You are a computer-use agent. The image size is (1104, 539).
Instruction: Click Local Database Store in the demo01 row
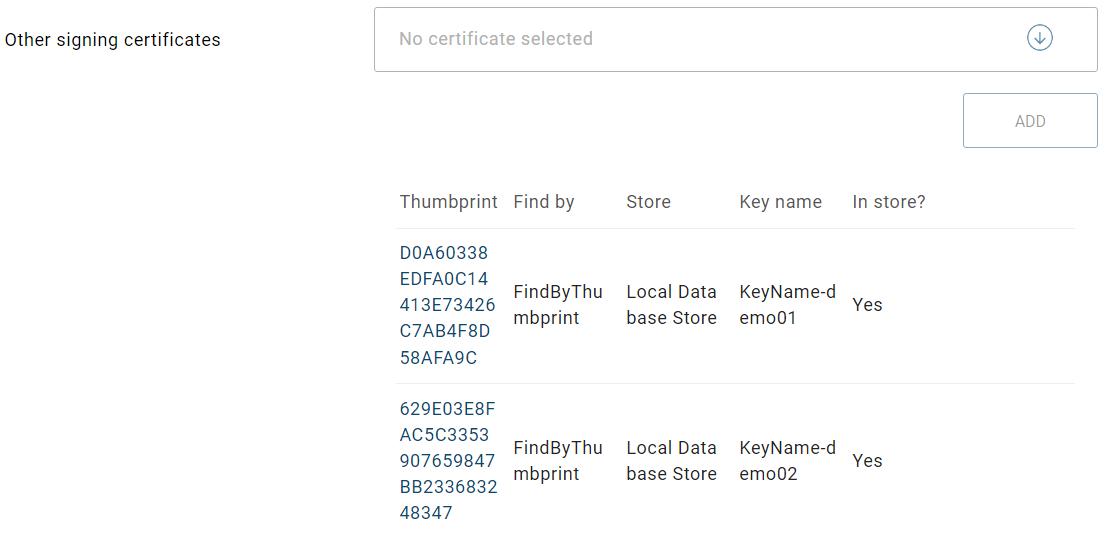coord(671,305)
